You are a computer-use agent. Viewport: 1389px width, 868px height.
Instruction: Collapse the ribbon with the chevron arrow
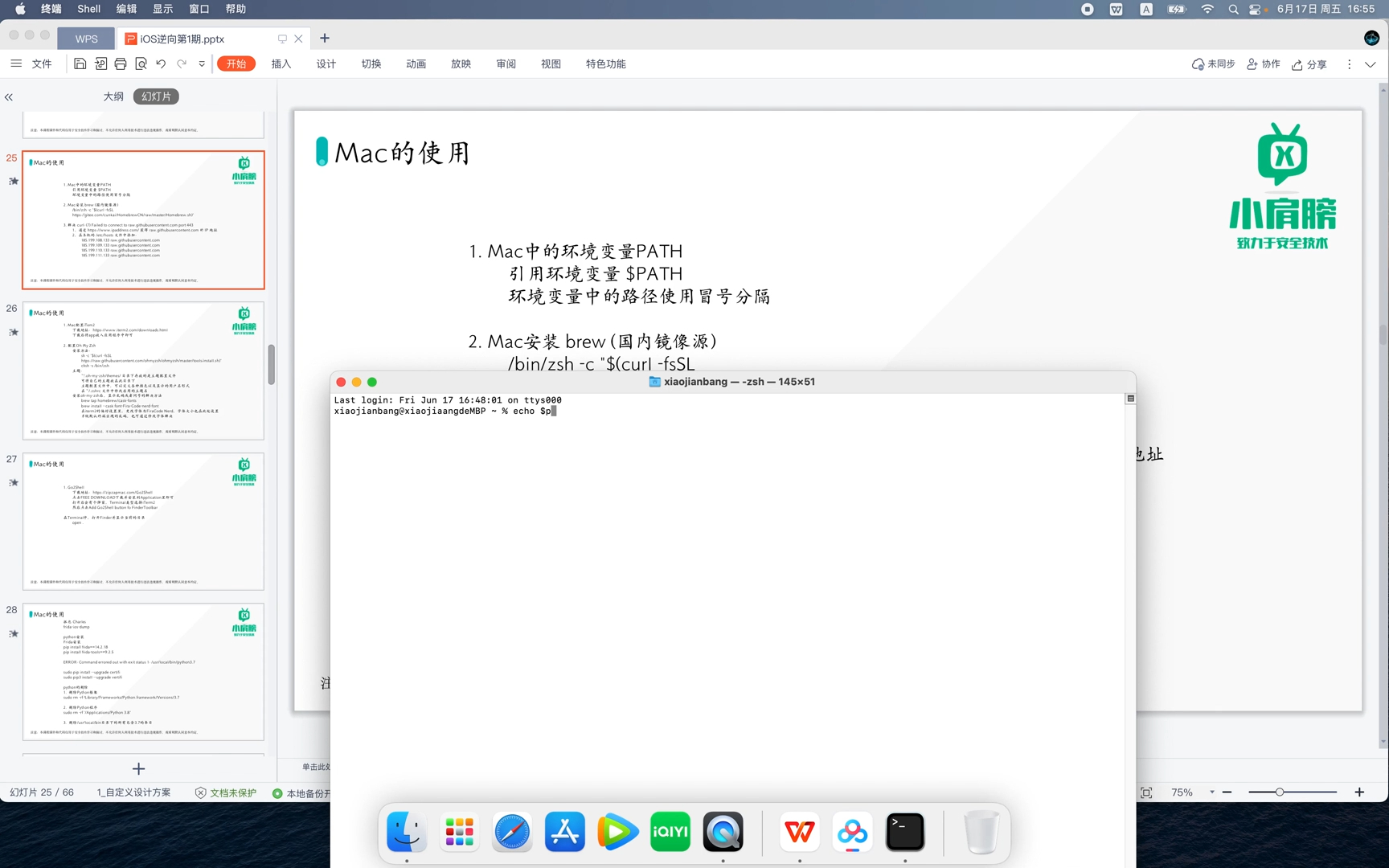coord(1371,64)
